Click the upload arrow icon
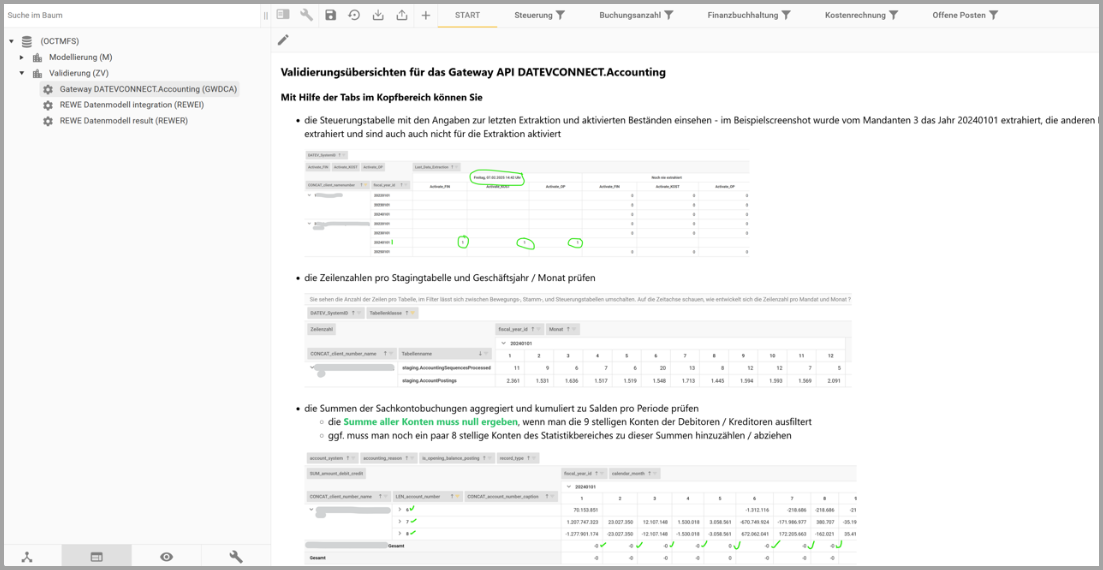The width and height of the screenshot is (1103, 570). coord(402,15)
